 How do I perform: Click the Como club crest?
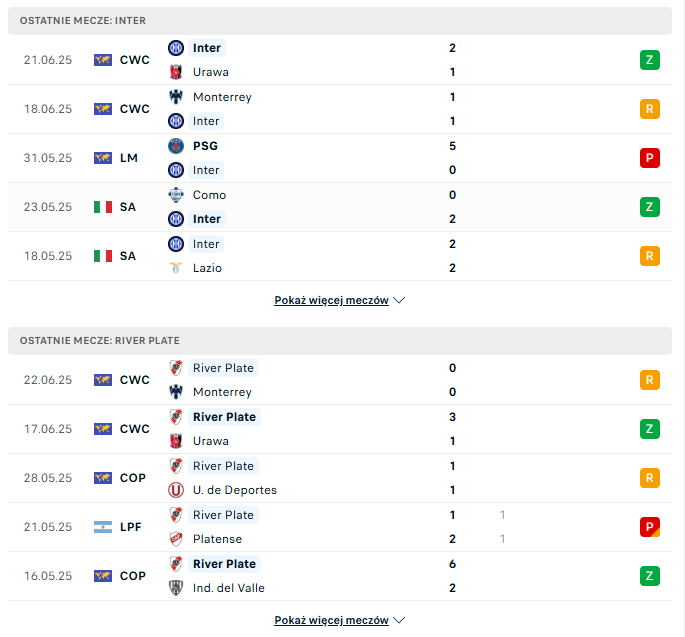click(x=176, y=195)
